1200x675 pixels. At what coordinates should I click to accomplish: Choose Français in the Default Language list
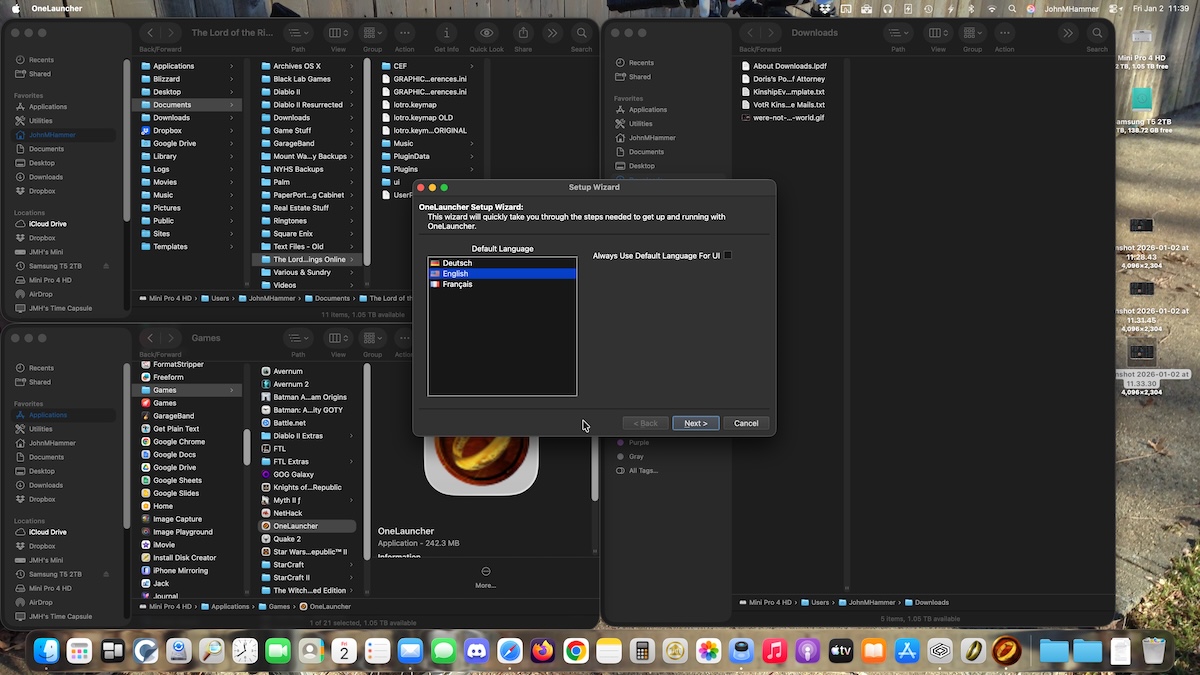pyautogui.click(x=502, y=284)
